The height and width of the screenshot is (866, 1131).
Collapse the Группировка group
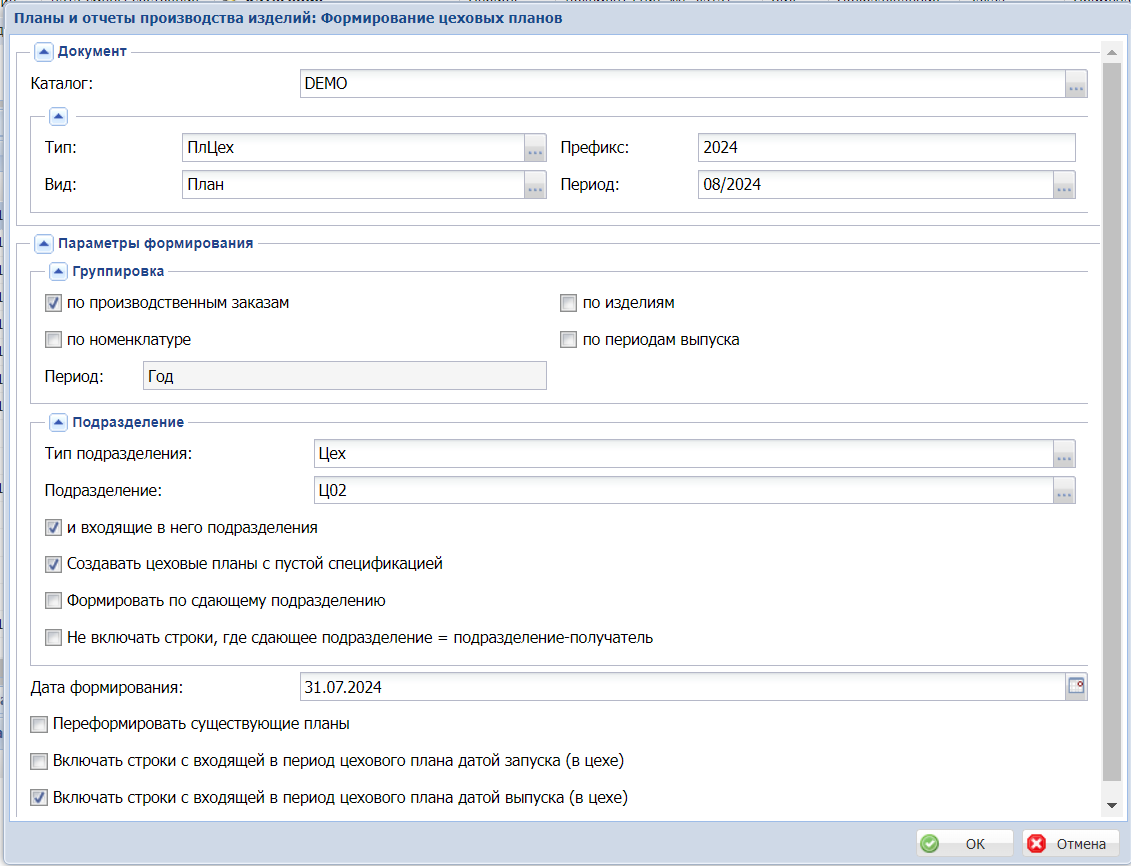58,271
